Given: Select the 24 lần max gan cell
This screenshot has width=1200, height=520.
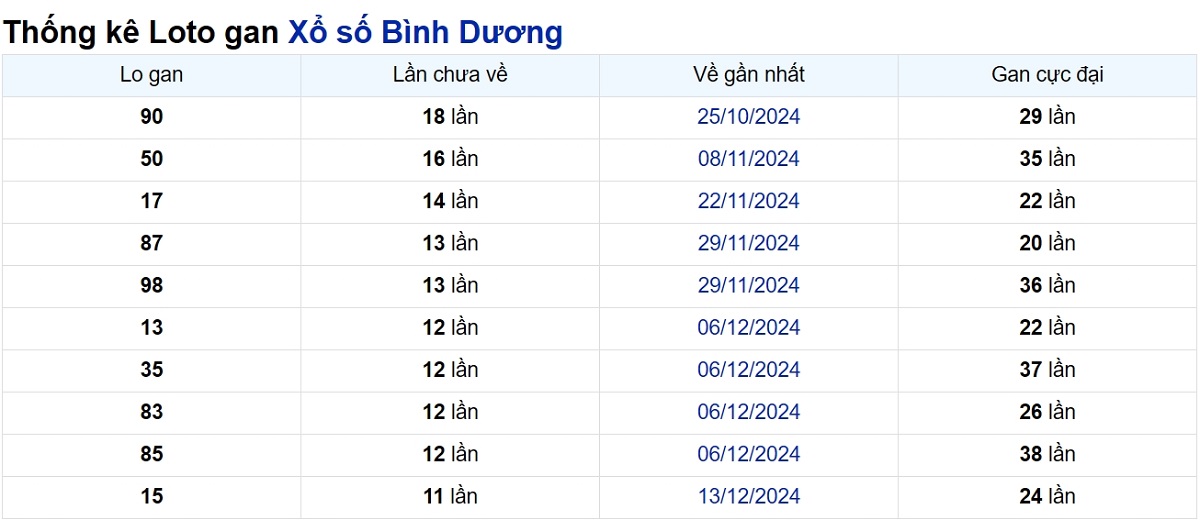Looking at the screenshot, I should (x=1047, y=495).
